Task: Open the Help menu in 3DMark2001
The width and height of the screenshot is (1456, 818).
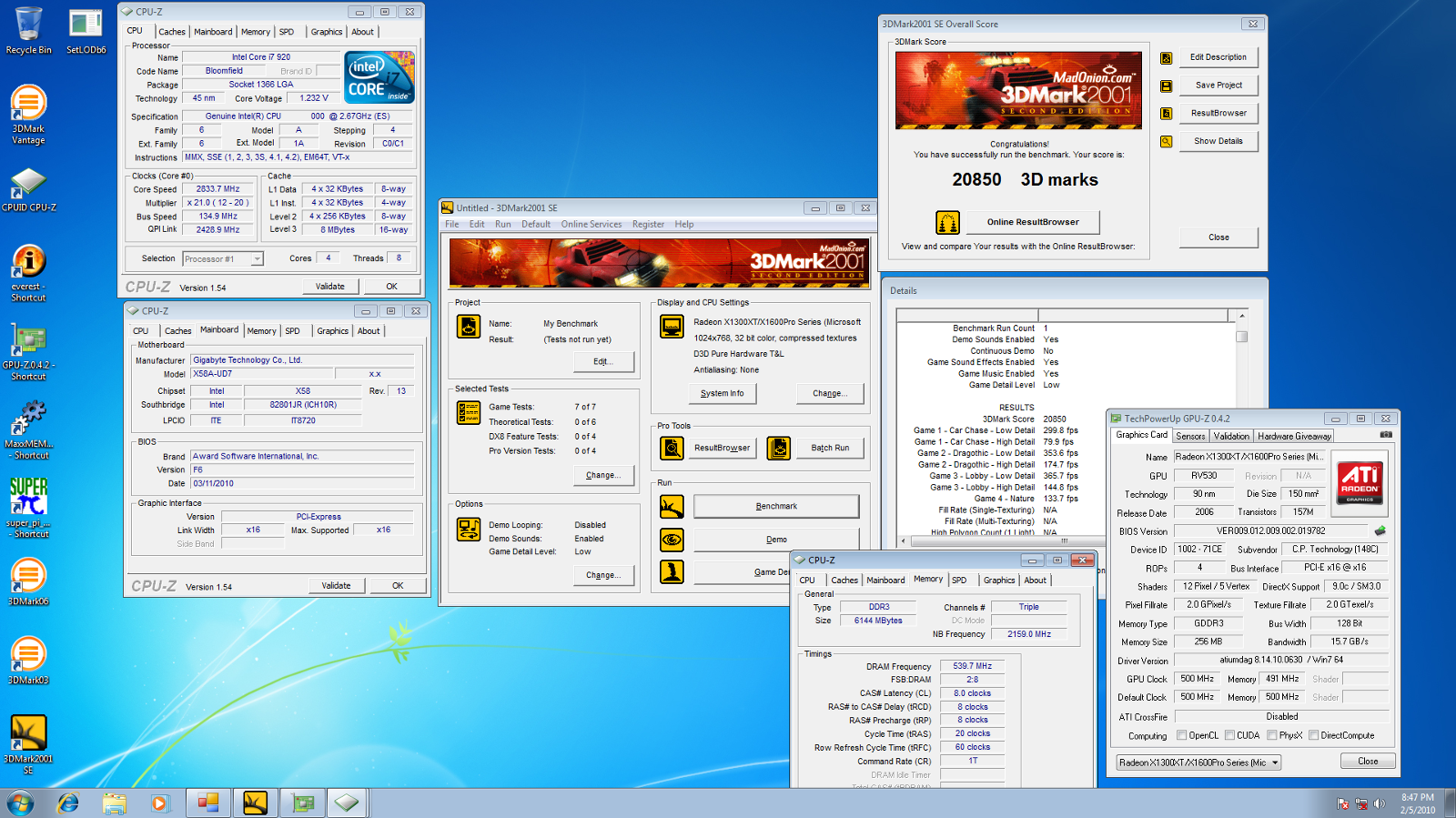Action: coord(684,224)
